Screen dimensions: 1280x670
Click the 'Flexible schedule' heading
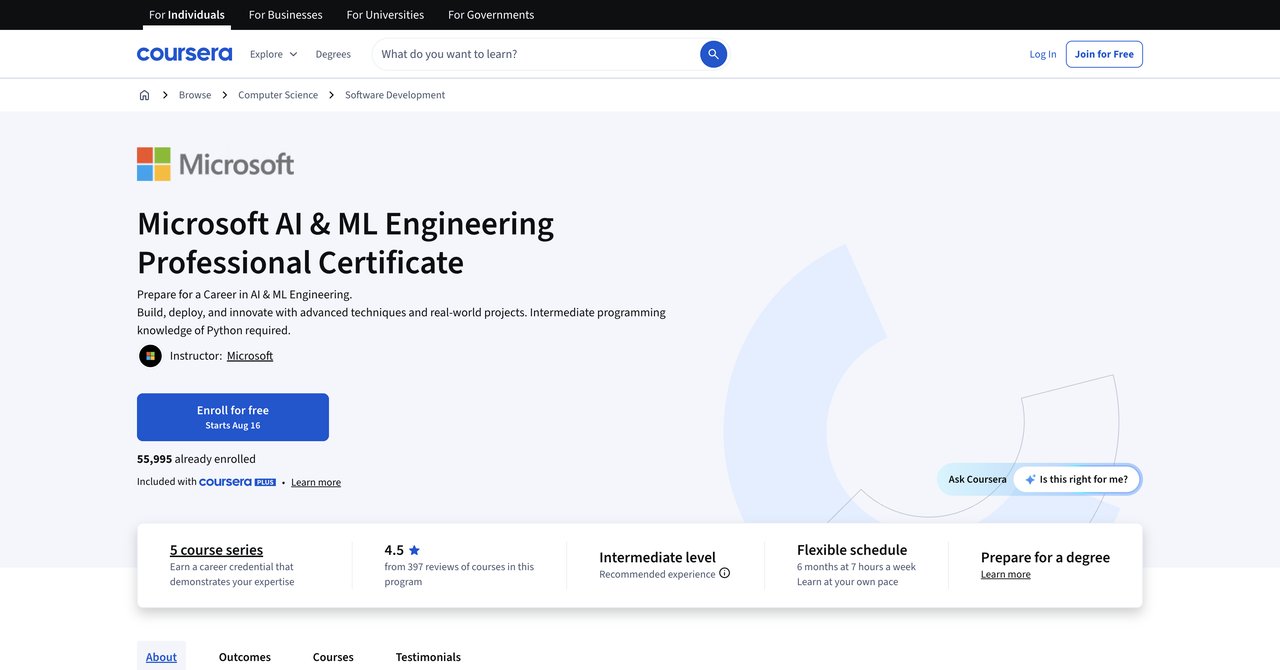(x=852, y=550)
